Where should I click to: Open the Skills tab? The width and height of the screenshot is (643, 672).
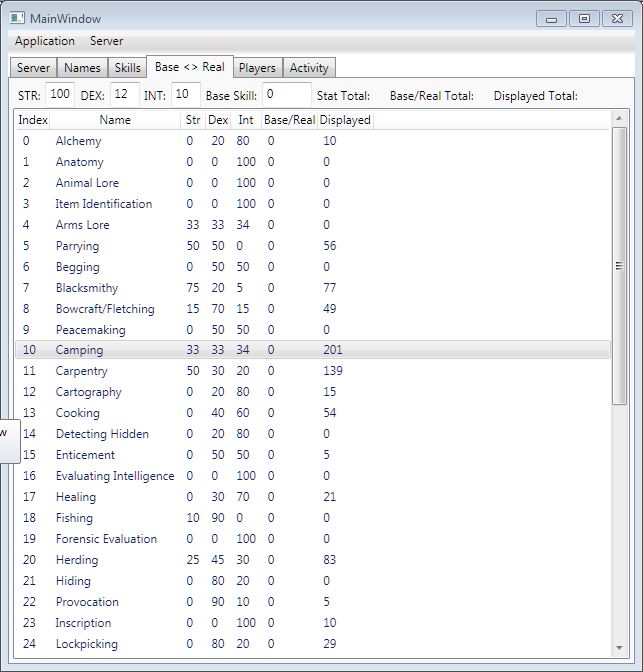coord(128,68)
